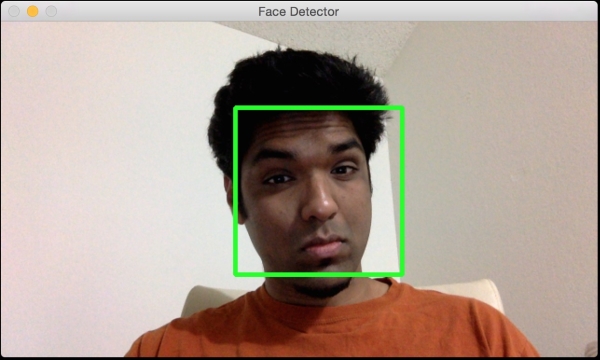Select the top-right corner of the green rectangle
600x360 pixels.
point(402,108)
